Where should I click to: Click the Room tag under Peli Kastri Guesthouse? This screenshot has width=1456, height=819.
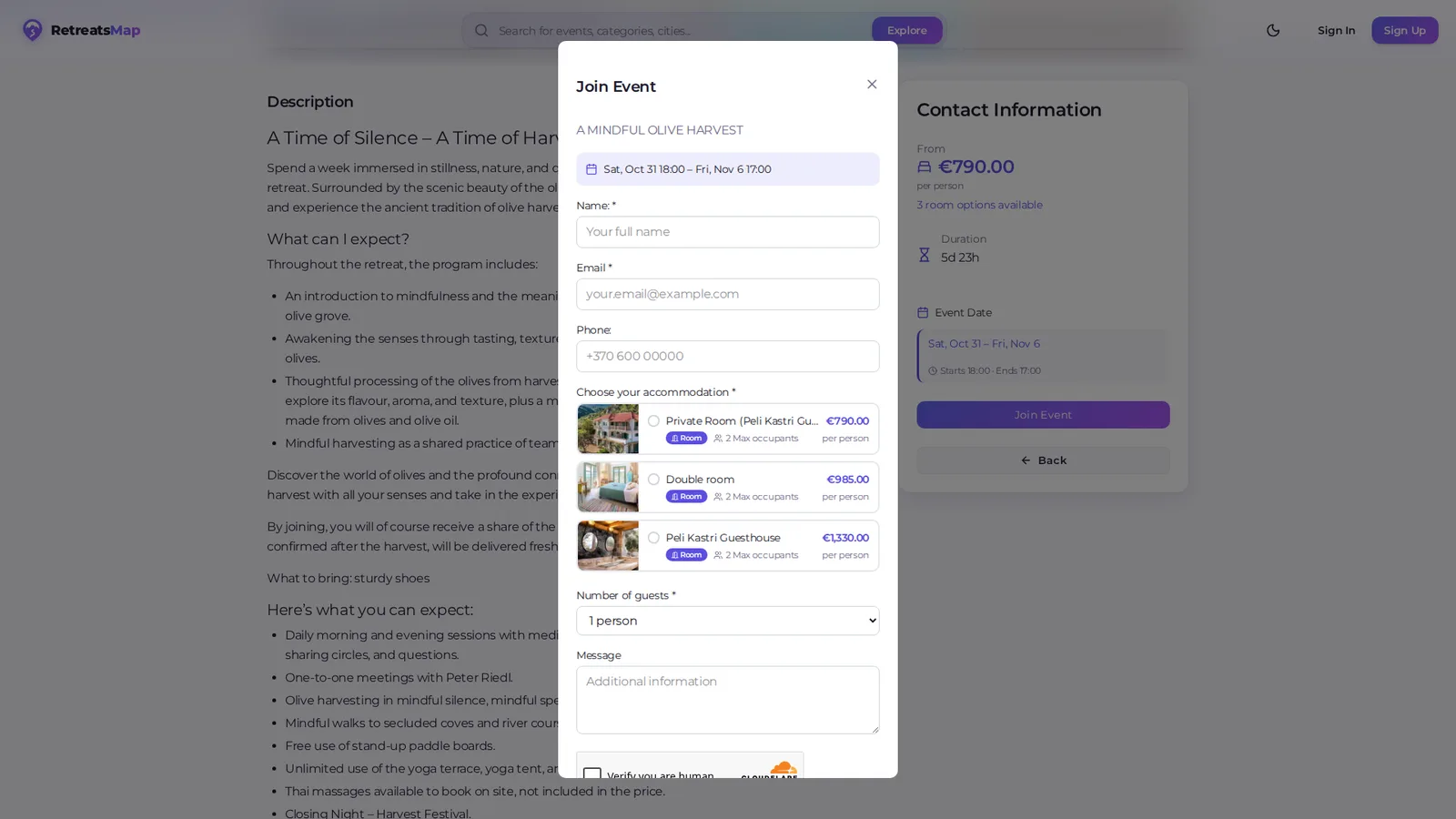point(686,555)
